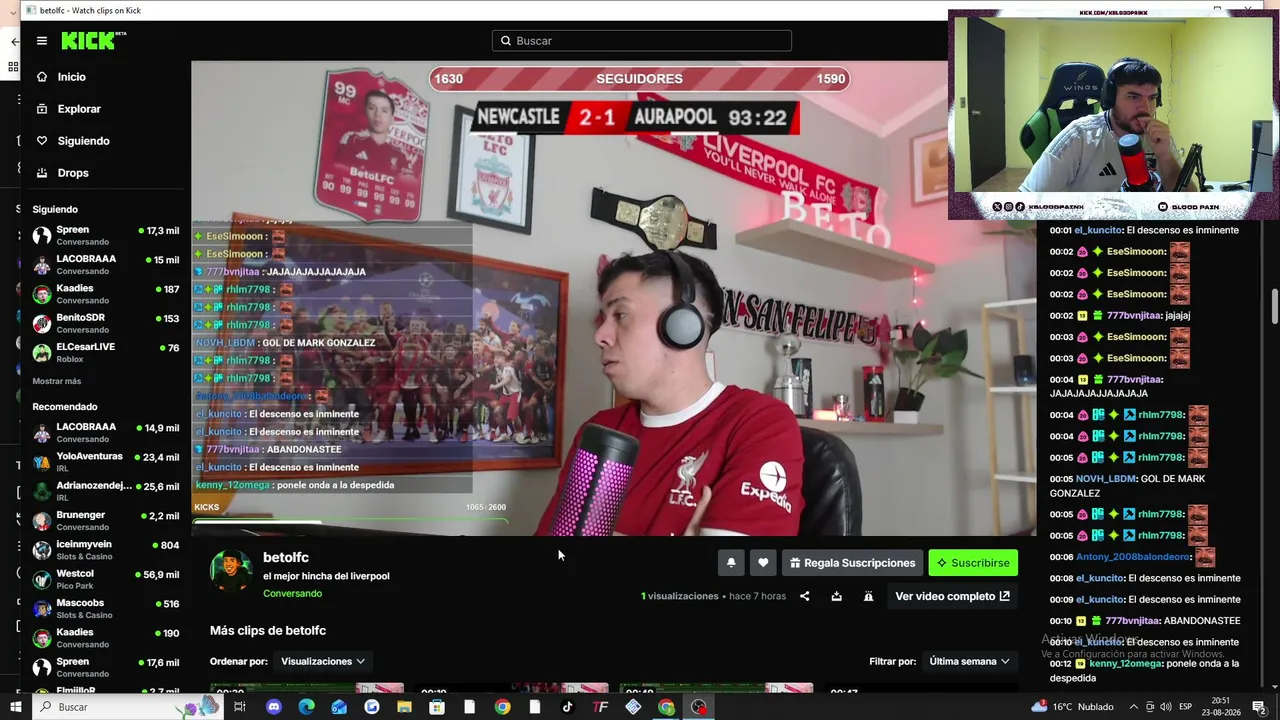Click the NOVH_LBDM username in chat replay
Image resolution: width=1280 pixels, height=720 pixels.
1106,479
